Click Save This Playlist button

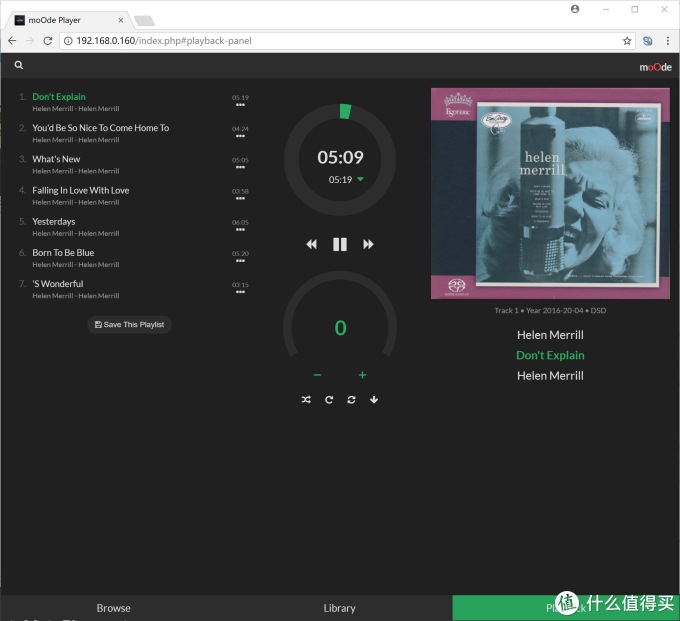129,325
